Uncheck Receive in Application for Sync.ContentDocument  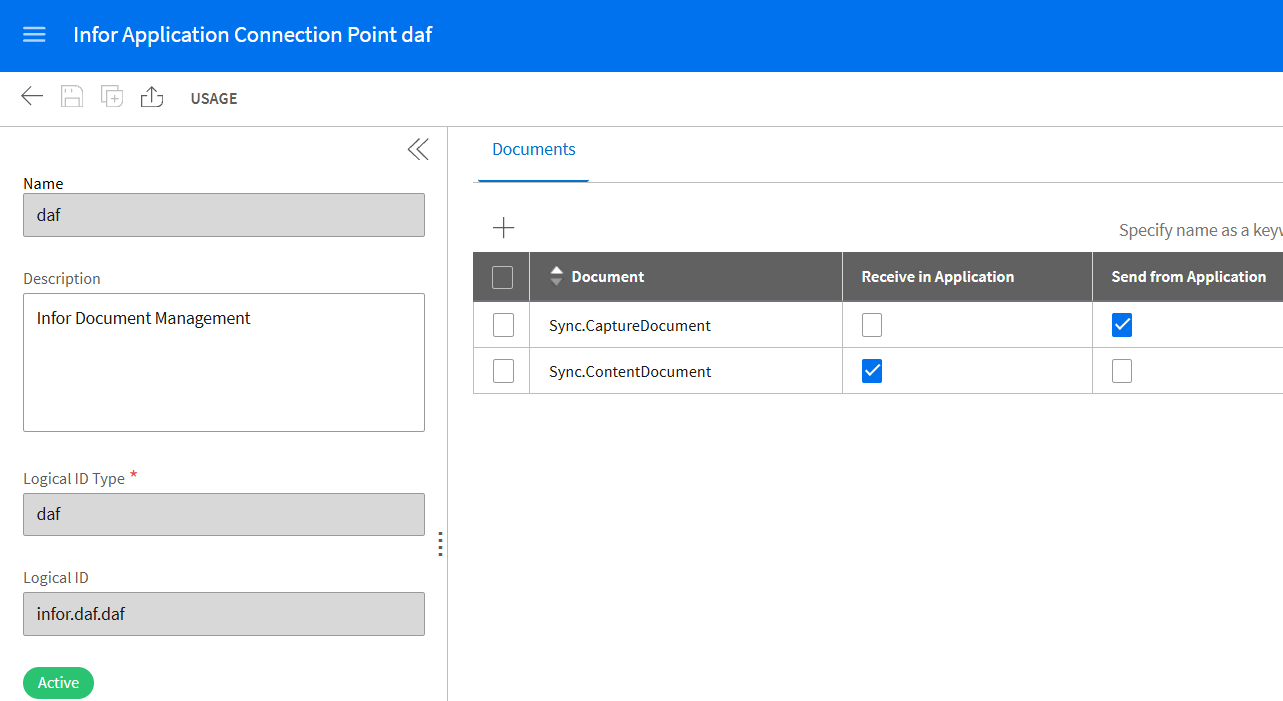pos(872,371)
